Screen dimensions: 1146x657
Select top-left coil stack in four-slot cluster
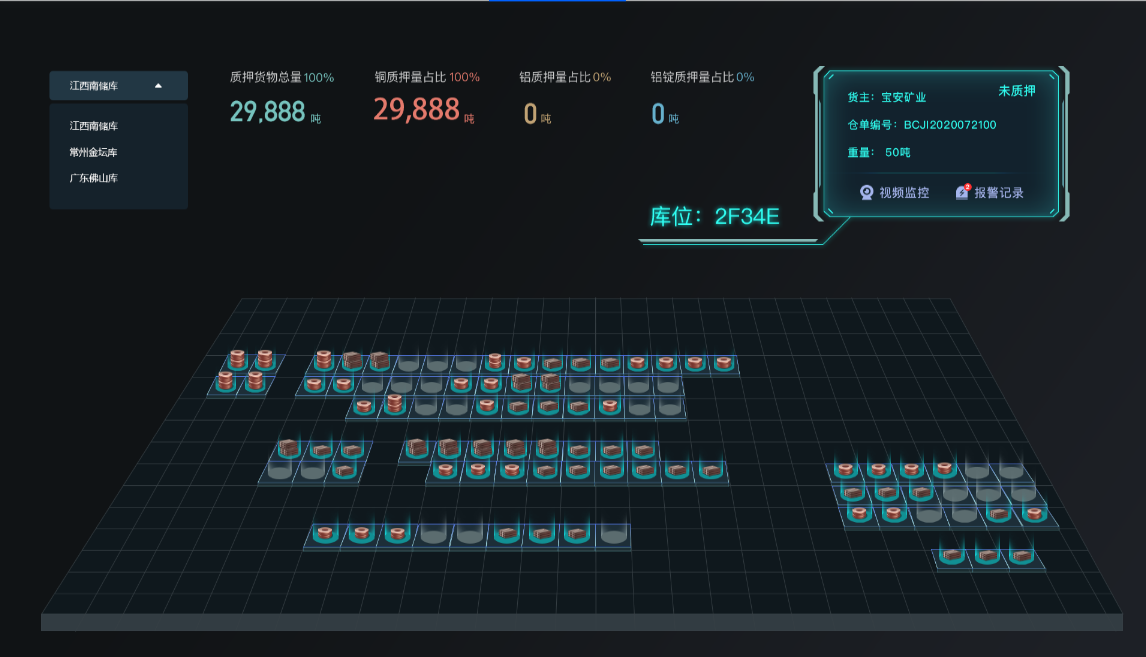[237, 359]
